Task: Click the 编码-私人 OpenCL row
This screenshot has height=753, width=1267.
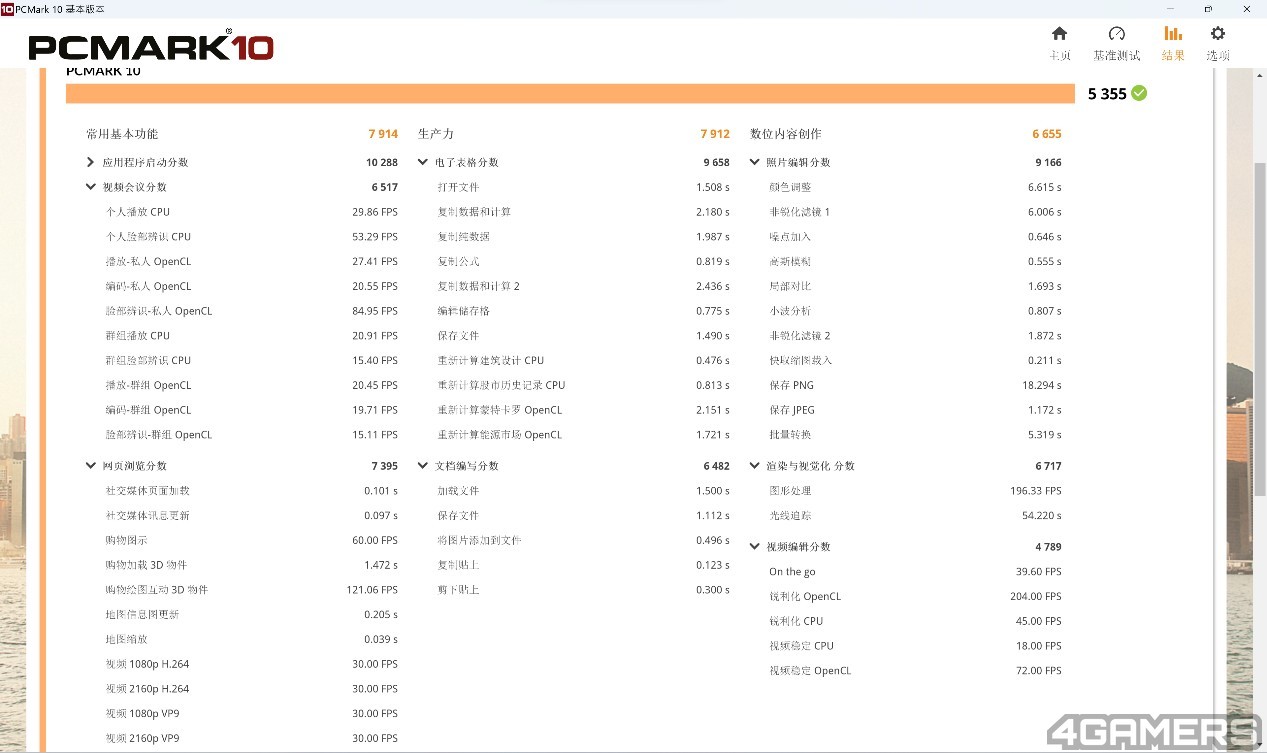Action: 252,286
